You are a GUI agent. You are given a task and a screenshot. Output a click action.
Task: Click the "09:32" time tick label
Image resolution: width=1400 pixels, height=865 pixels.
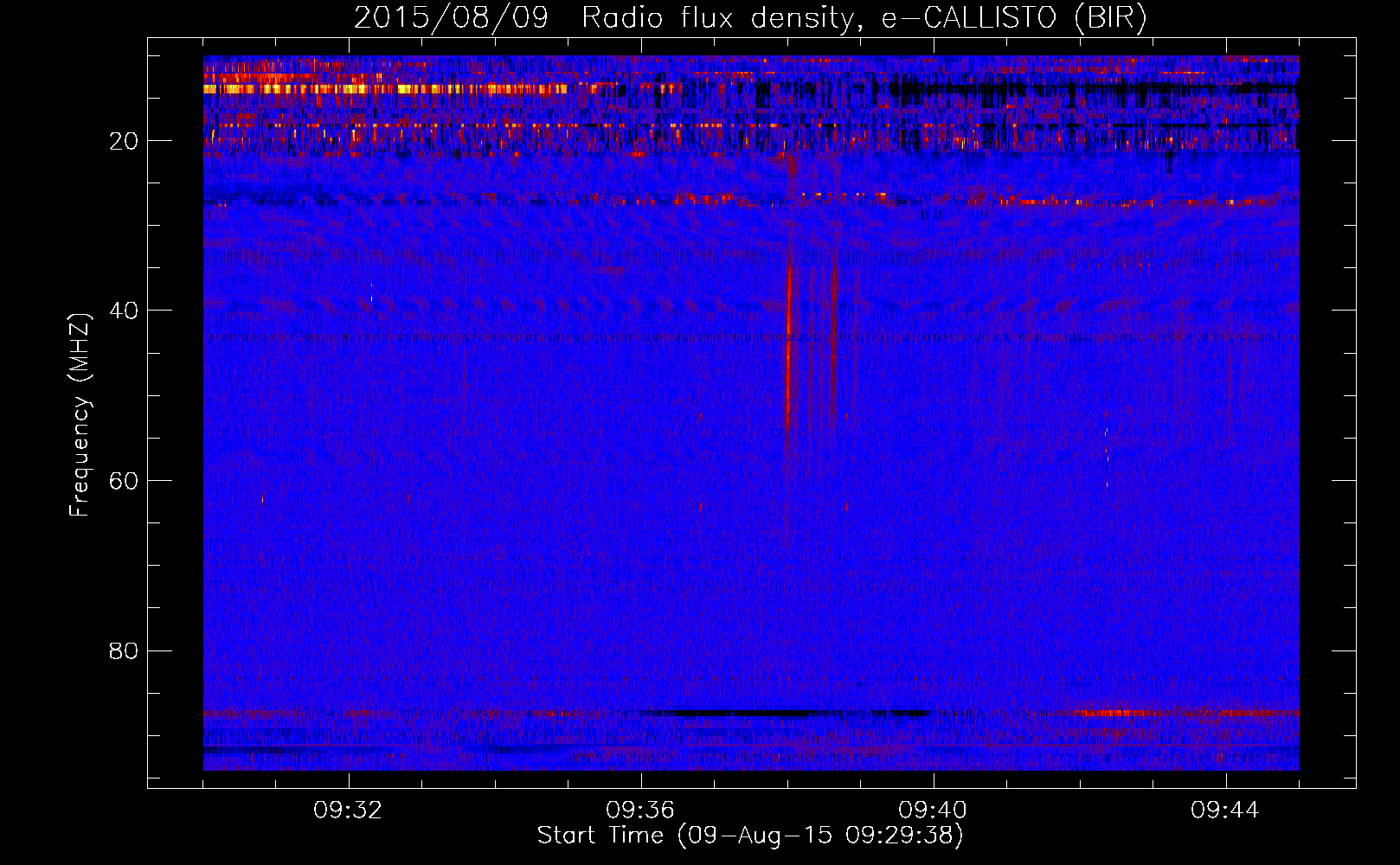pyautogui.click(x=349, y=811)
